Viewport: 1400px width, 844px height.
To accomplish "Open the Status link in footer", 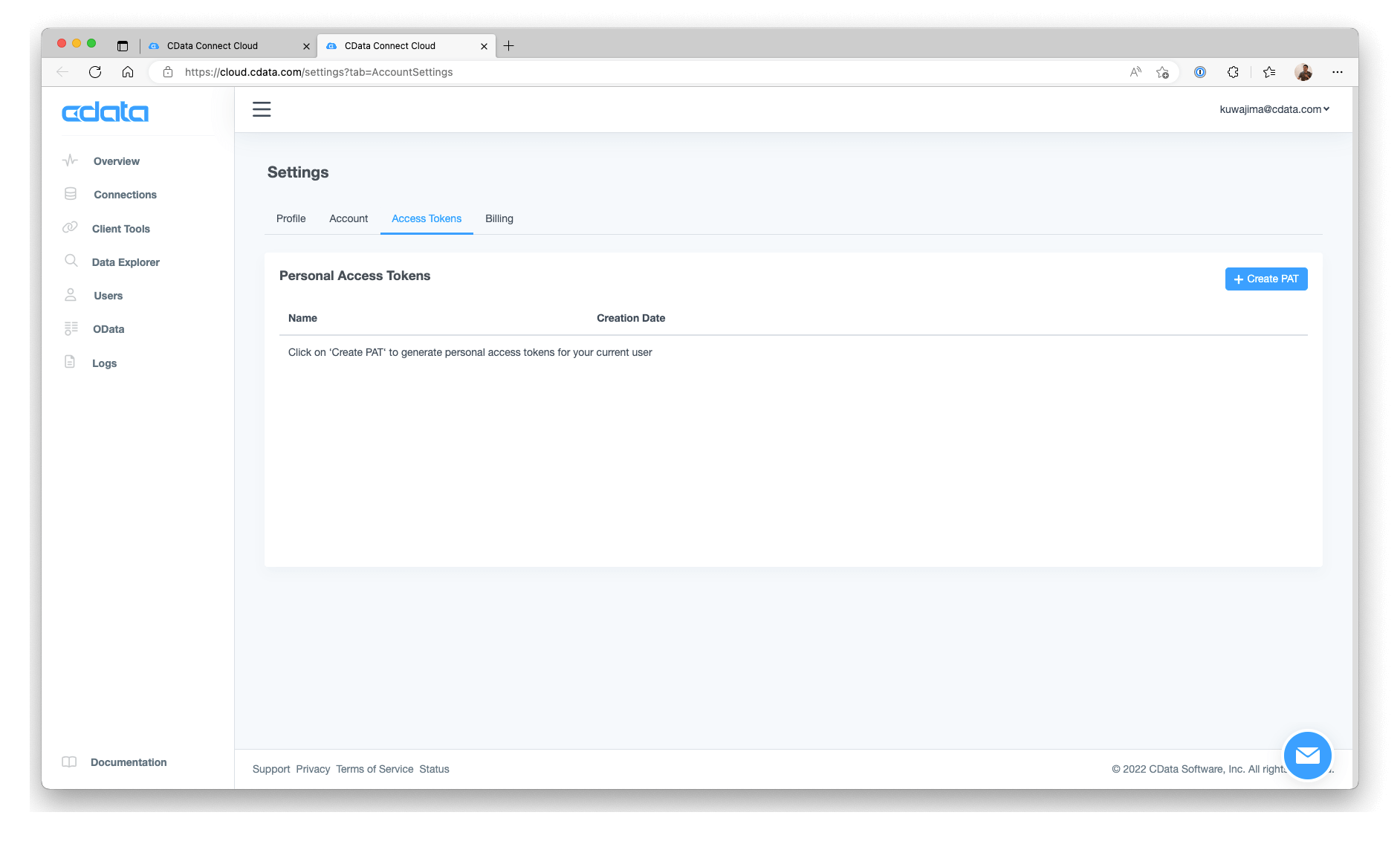I will 434,769.
